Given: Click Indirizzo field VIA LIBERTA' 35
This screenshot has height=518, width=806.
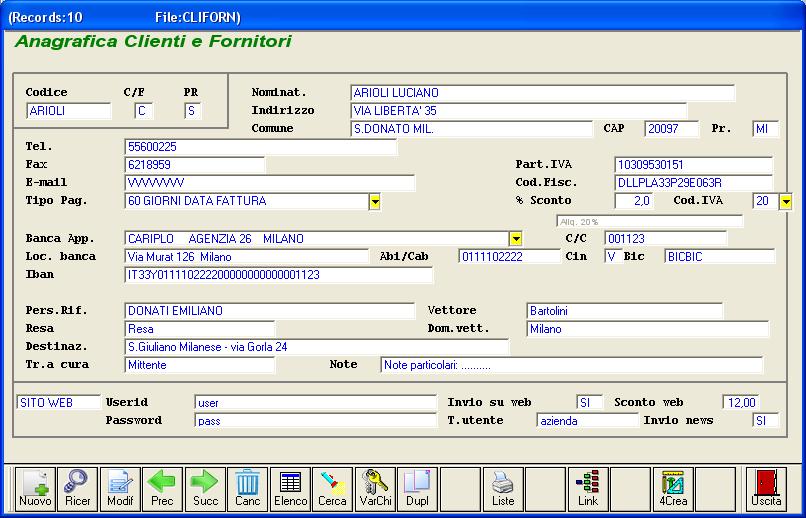Looking at the screenshot, I should (x=518, y=110).
